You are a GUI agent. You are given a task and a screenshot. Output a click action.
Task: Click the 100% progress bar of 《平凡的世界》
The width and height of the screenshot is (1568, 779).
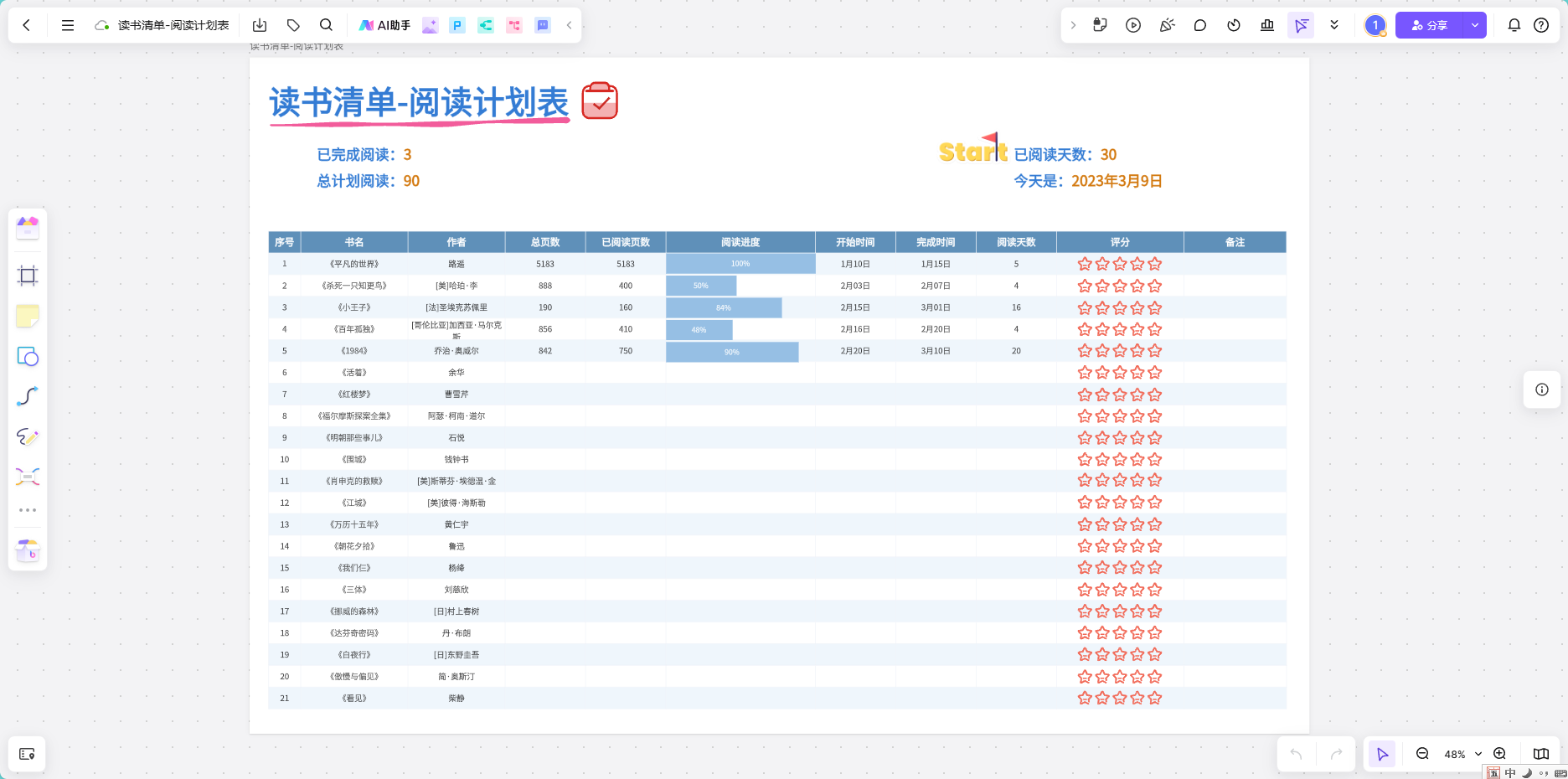tap(740, 264)
